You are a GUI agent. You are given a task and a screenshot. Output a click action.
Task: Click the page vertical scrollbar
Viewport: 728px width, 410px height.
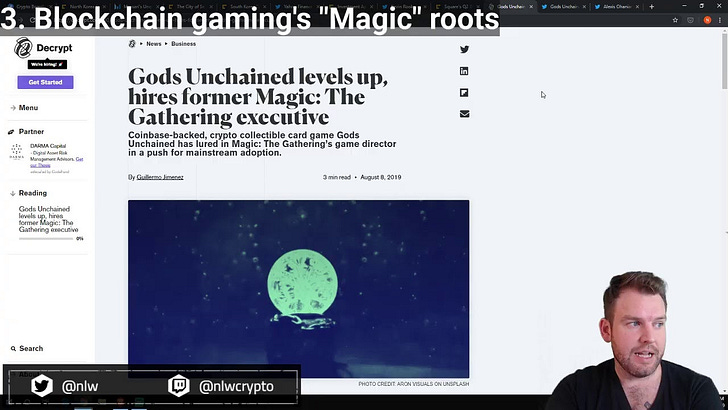(x=724, y=60)
